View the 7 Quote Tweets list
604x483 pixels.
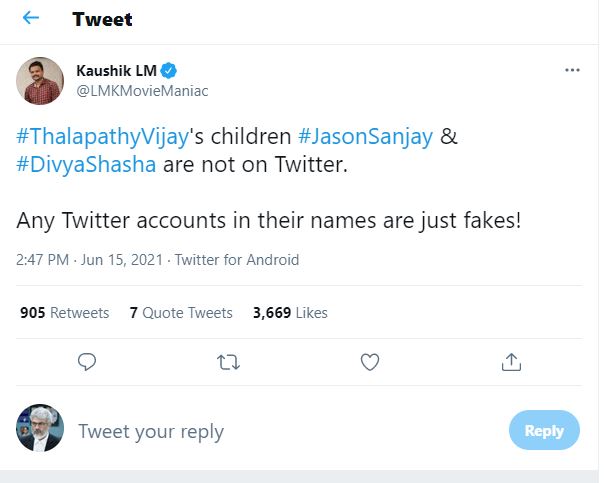181,313
